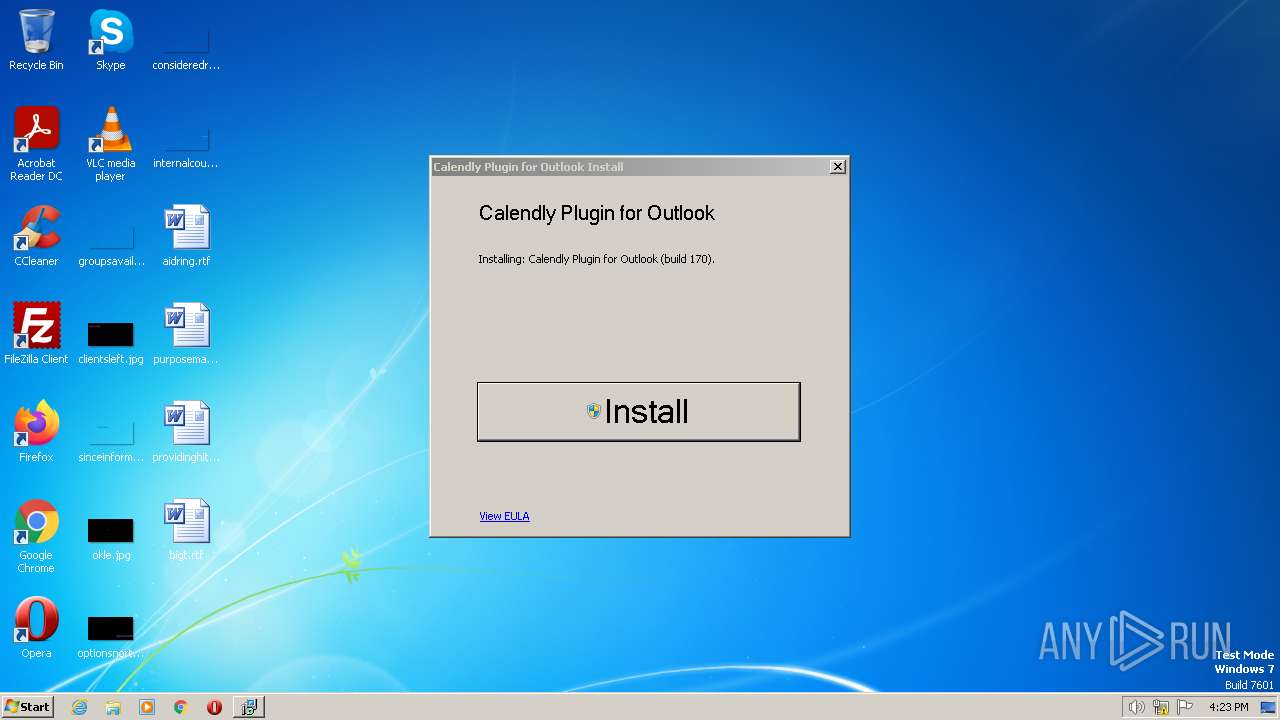This screenshot has height=720, width=1280.
Task: Click the network tray icon
Action: 1161,707
